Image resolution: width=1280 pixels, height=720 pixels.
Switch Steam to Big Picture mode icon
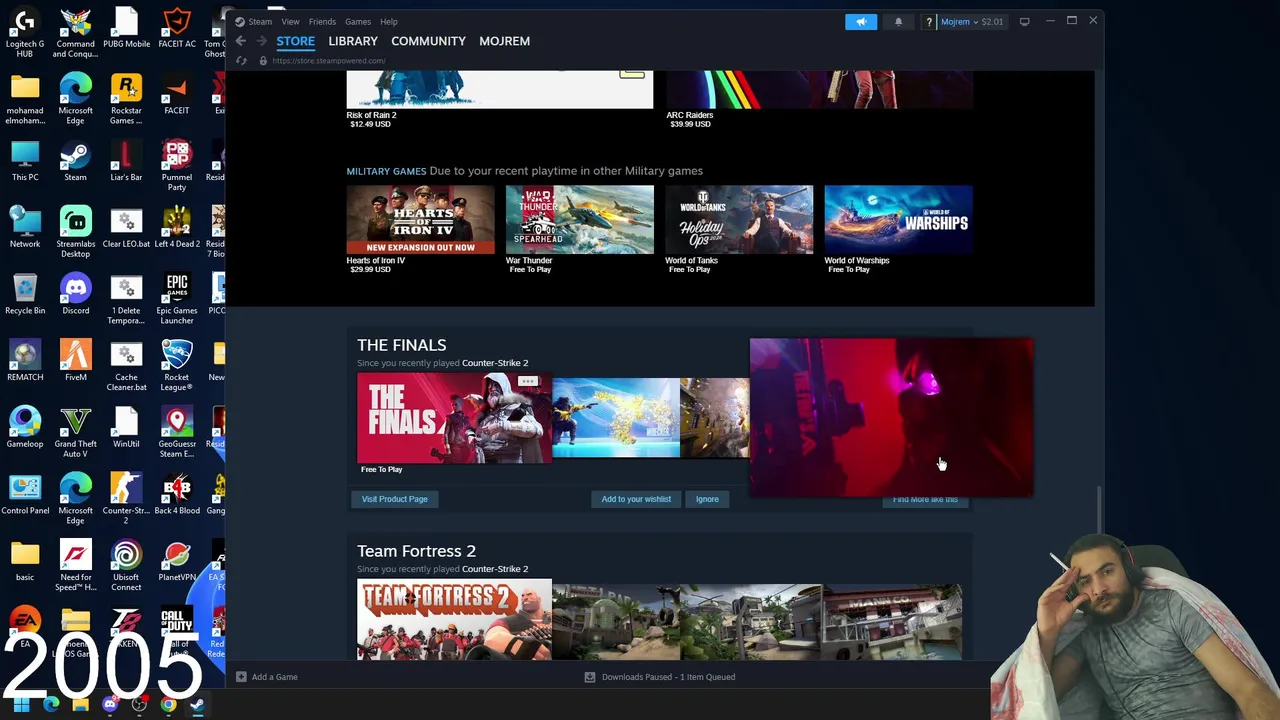tap(1024, 21)
